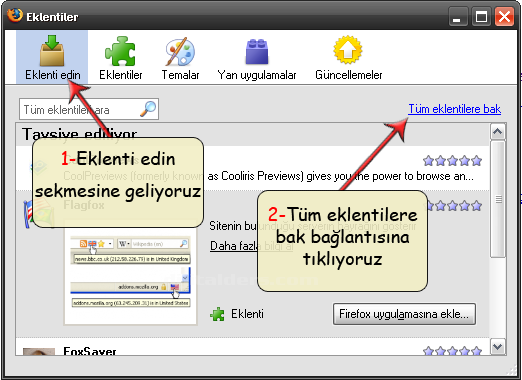Click Firefox uygulamasına ekle button
The image size is (522, 380).
[x=404, y=314]
